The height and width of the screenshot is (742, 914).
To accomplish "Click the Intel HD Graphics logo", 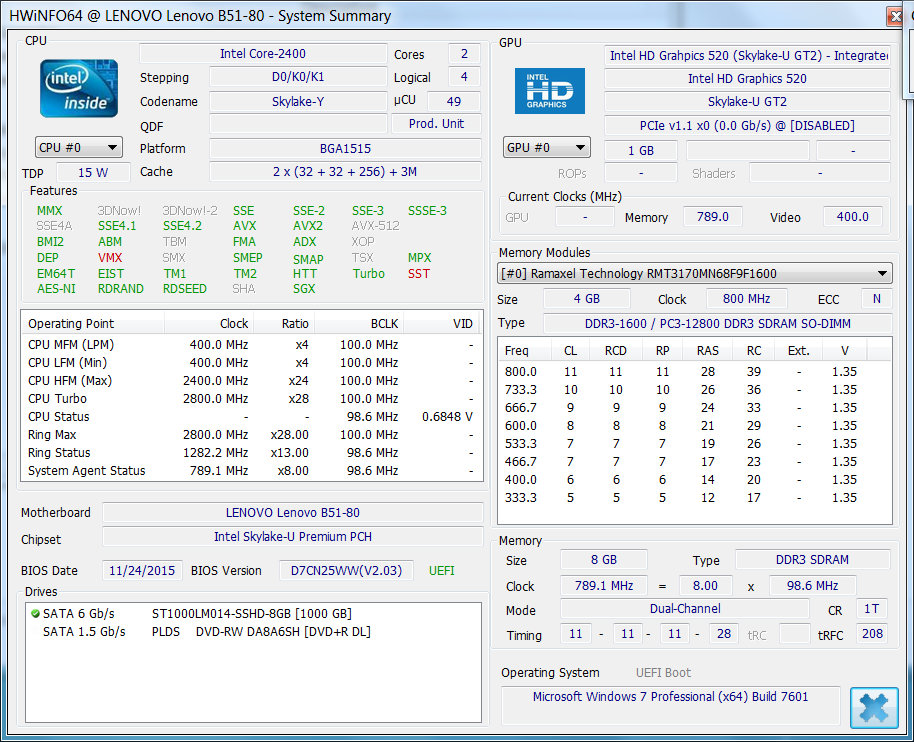I will [549, 91].
